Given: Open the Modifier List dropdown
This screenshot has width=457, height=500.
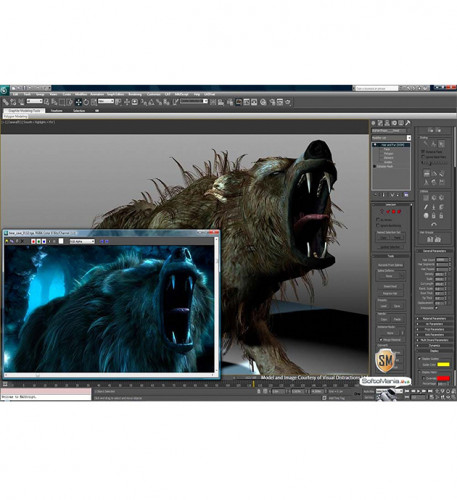Looking at the screenshot, I should [x=391, y=138].
